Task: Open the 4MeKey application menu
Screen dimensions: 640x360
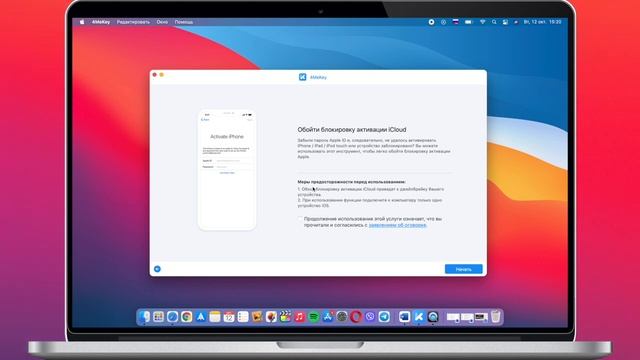Action: [101, 22]
